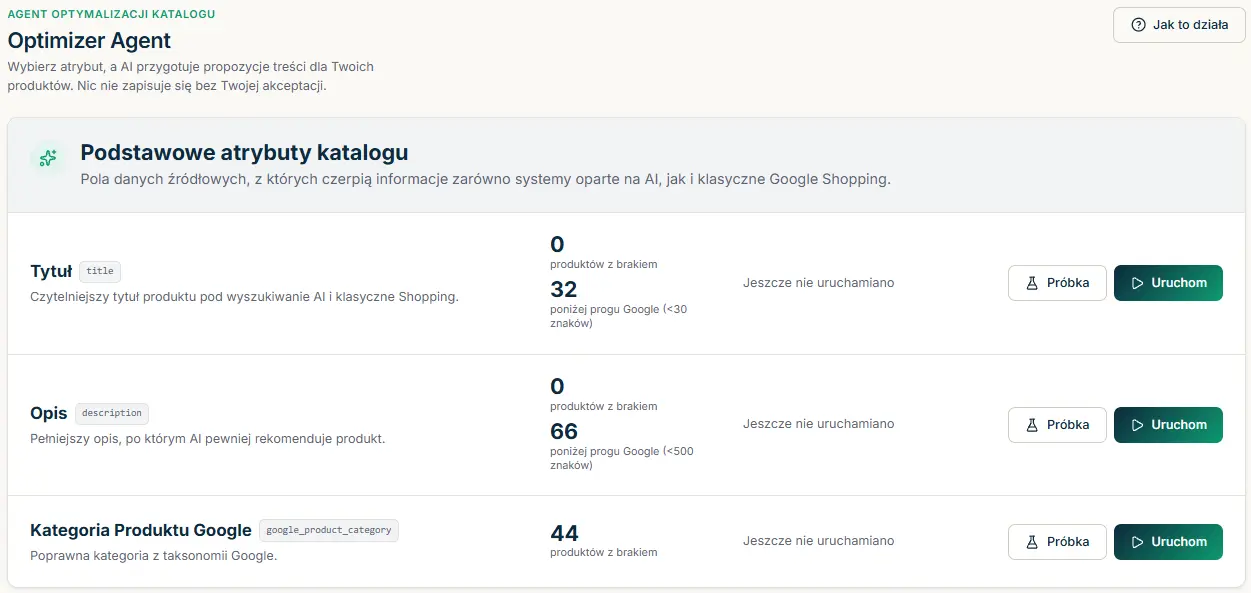
Task: Try Próbka for Kategoria Produktu Google
Action: click(x=1057, y=542)
